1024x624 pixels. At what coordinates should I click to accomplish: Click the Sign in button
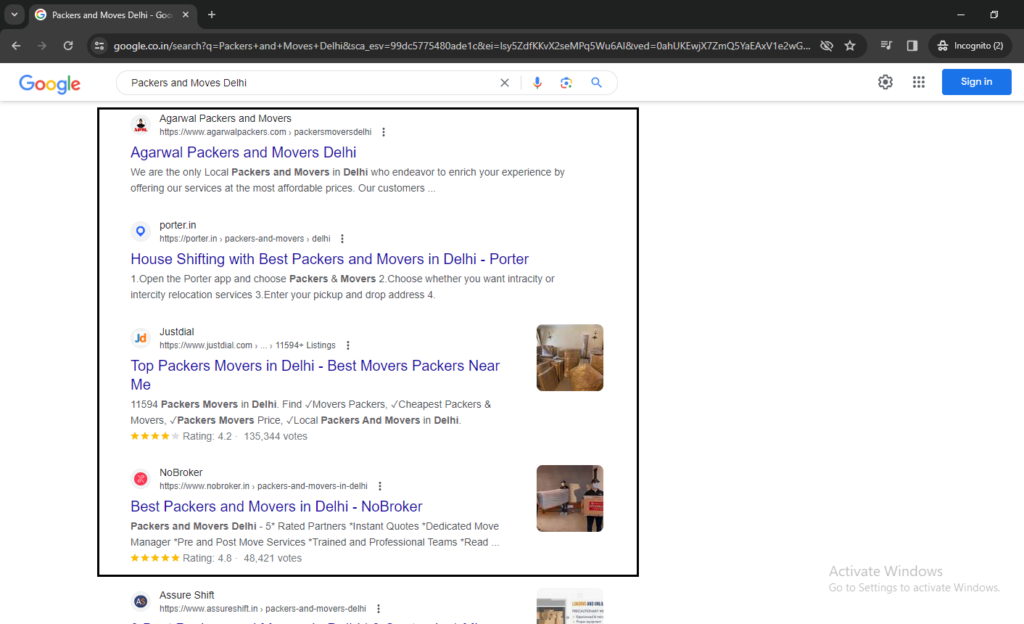[x=976, y=82]
